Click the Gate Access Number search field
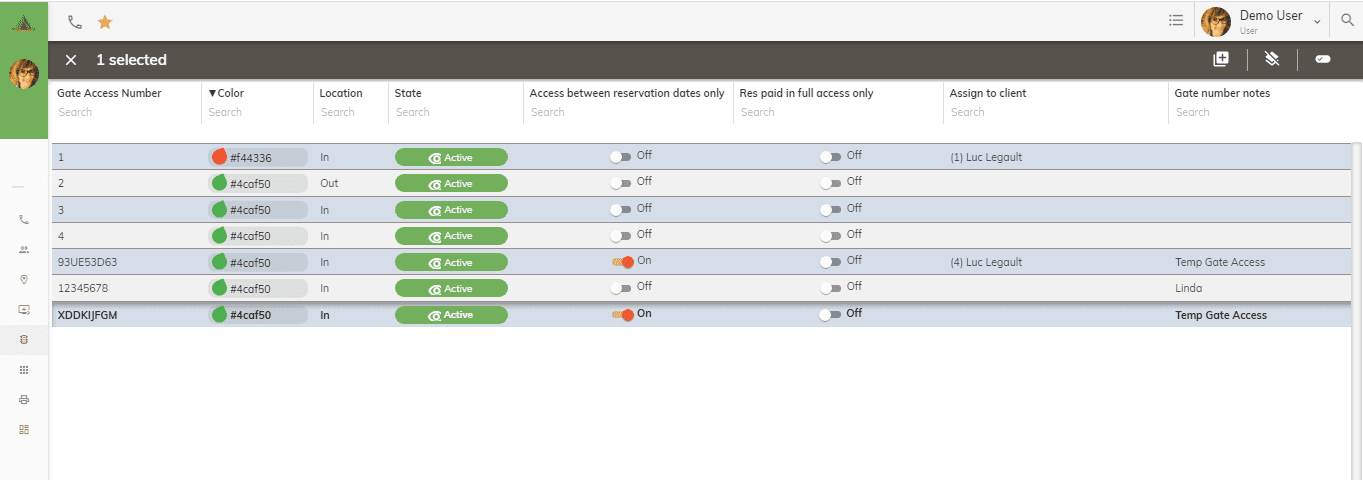Image resolution: width=1363 pixels, height=480 pixels. pos(125,112)
